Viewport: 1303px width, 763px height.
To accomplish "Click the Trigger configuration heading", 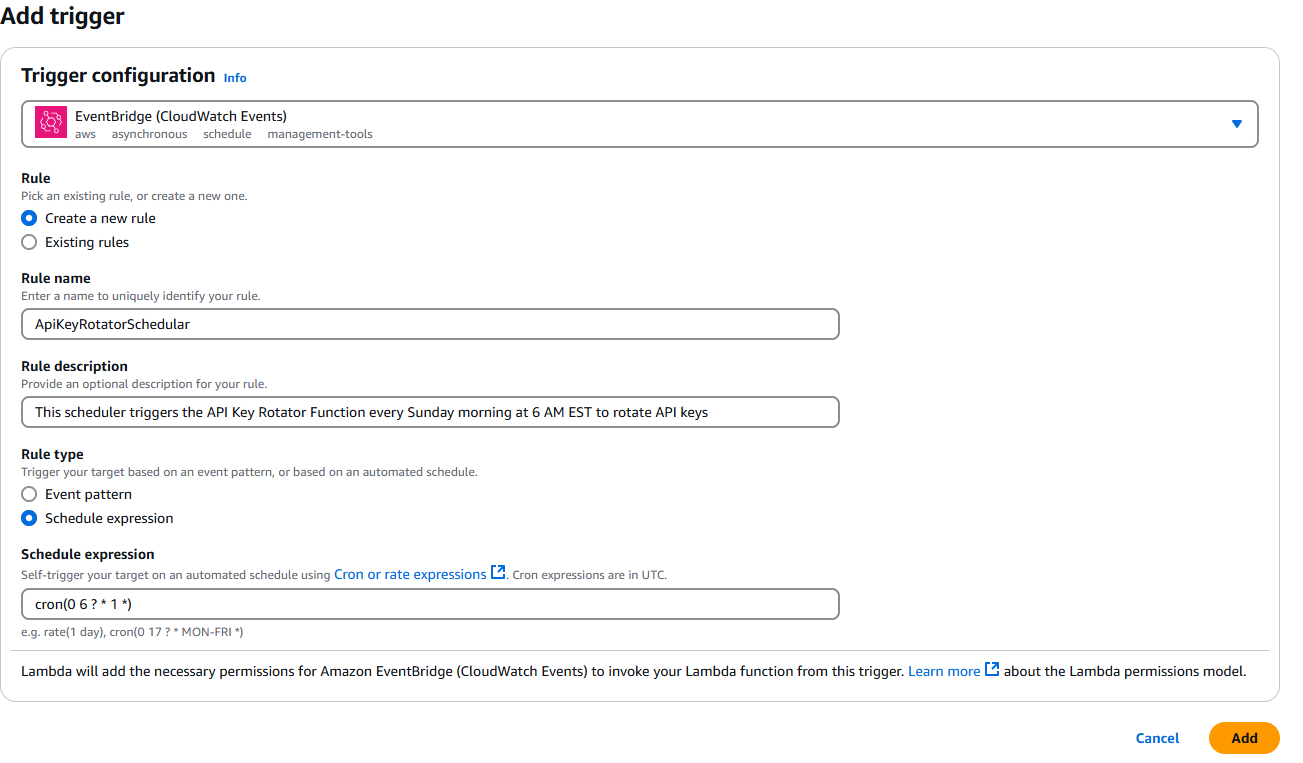I will pyautogui.click(x=118, y=76).
